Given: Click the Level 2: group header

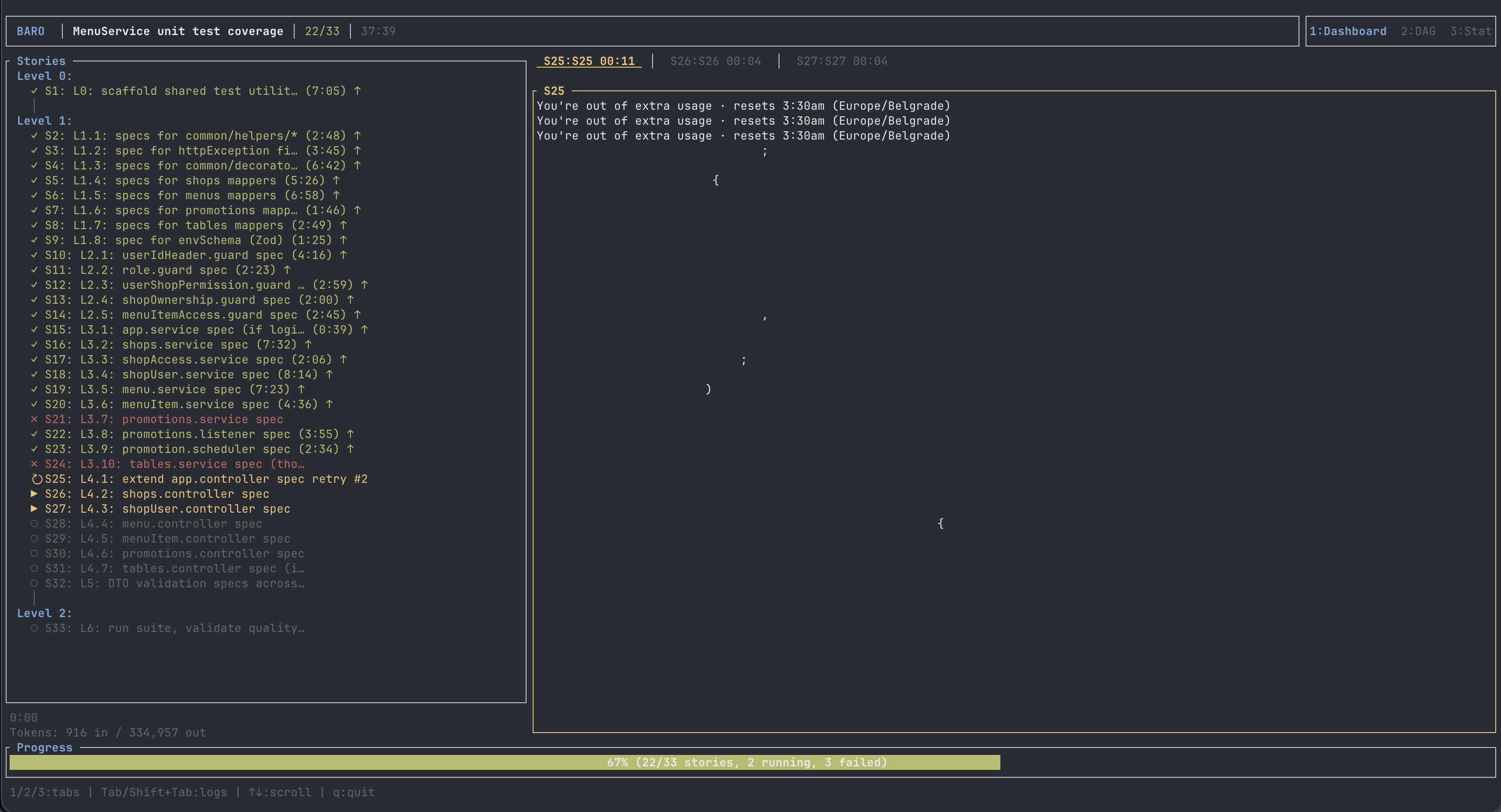Looking at the screenshot, I should pyautogui.click(x=44, y=613).
